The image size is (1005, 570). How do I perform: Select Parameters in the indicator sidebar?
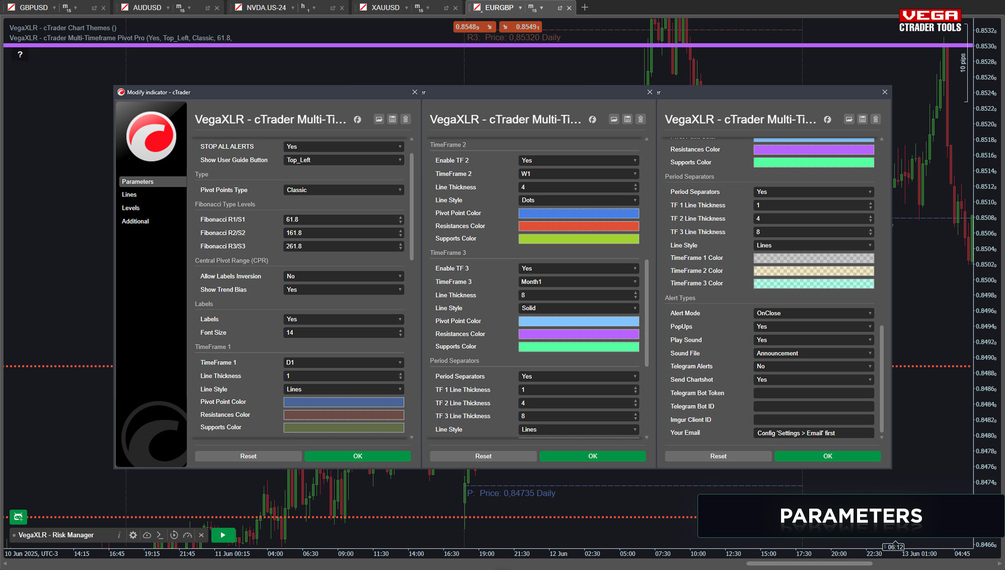153,182
